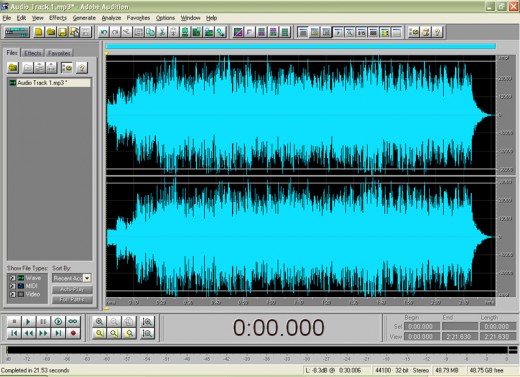Click the Sel End time field
520x377 pixels.
[x=460, y=327]
